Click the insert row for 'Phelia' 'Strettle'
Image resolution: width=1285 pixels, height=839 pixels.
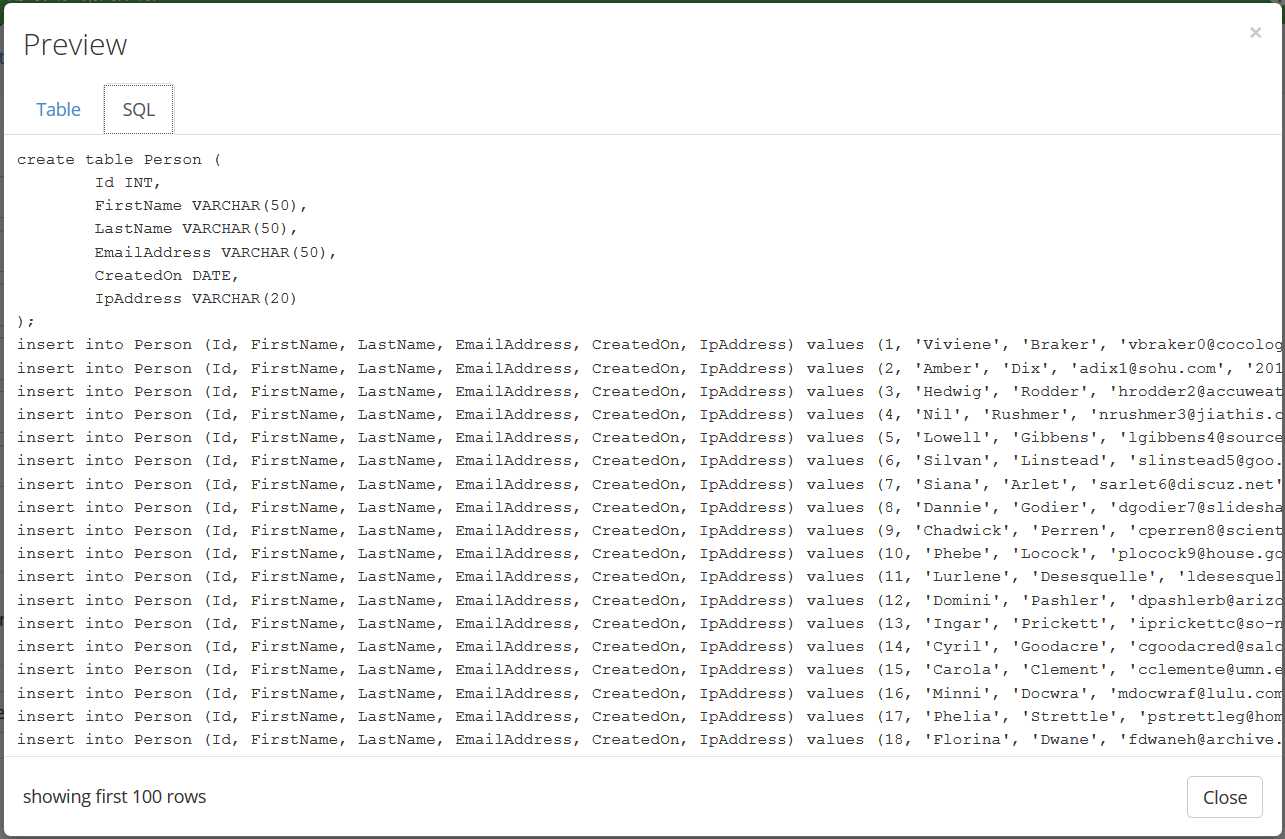pyautogui.click(x=650, y=717)
